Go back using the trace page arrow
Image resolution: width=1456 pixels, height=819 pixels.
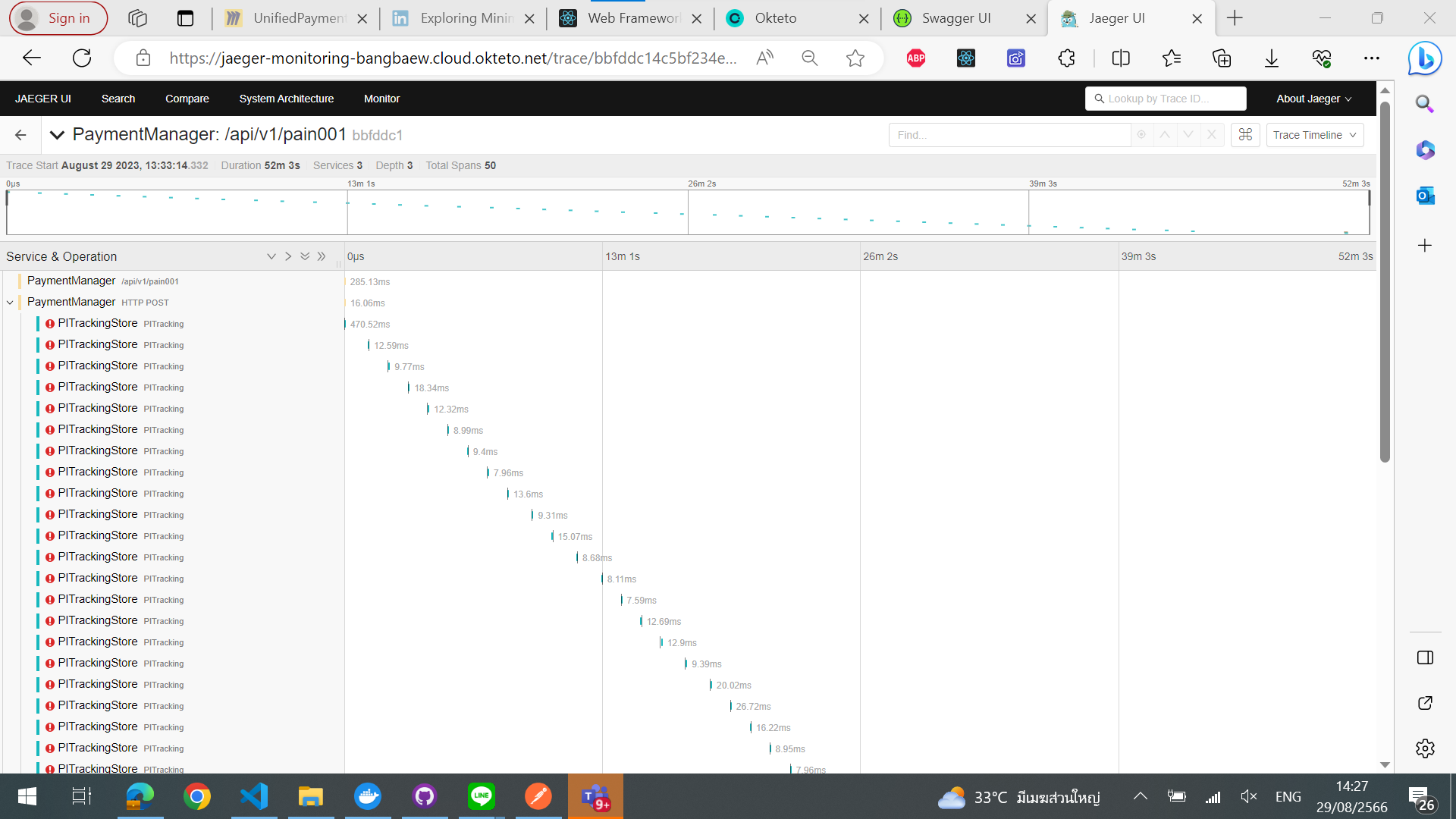pos(20,135)
